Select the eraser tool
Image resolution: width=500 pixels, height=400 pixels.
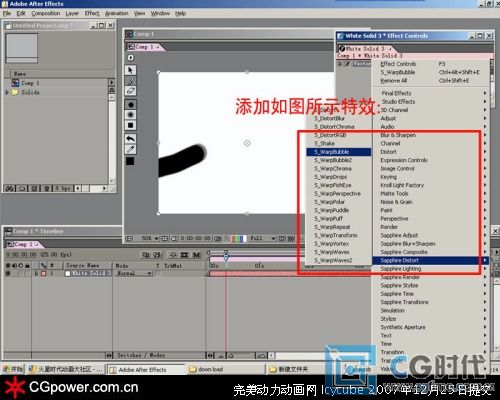click(x=130, y=91)
